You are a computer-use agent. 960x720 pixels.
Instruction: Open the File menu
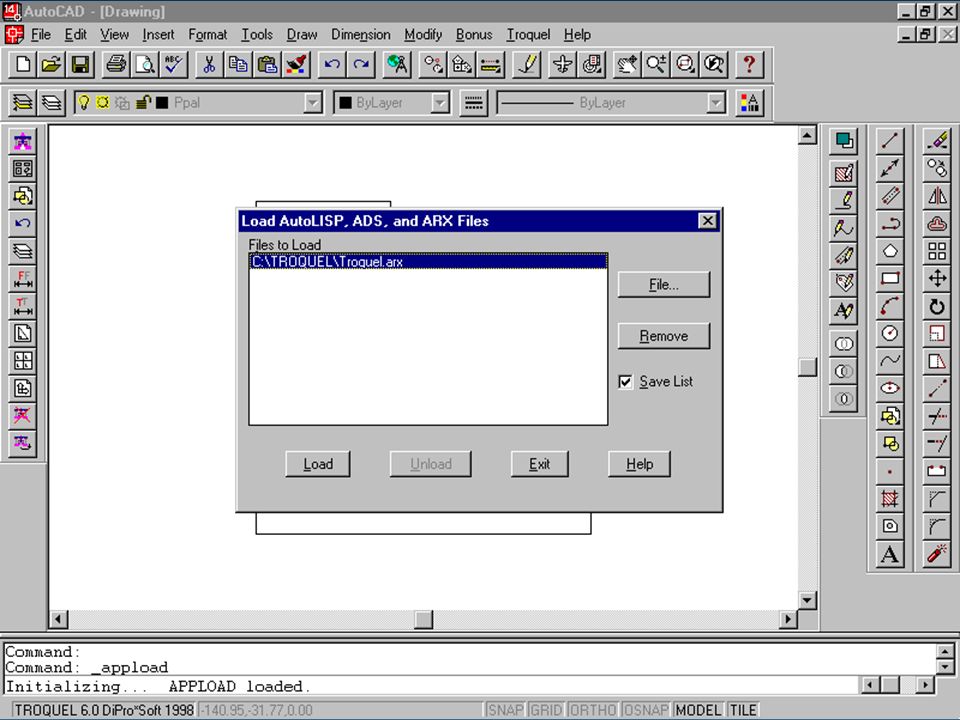tap(40, 35)
